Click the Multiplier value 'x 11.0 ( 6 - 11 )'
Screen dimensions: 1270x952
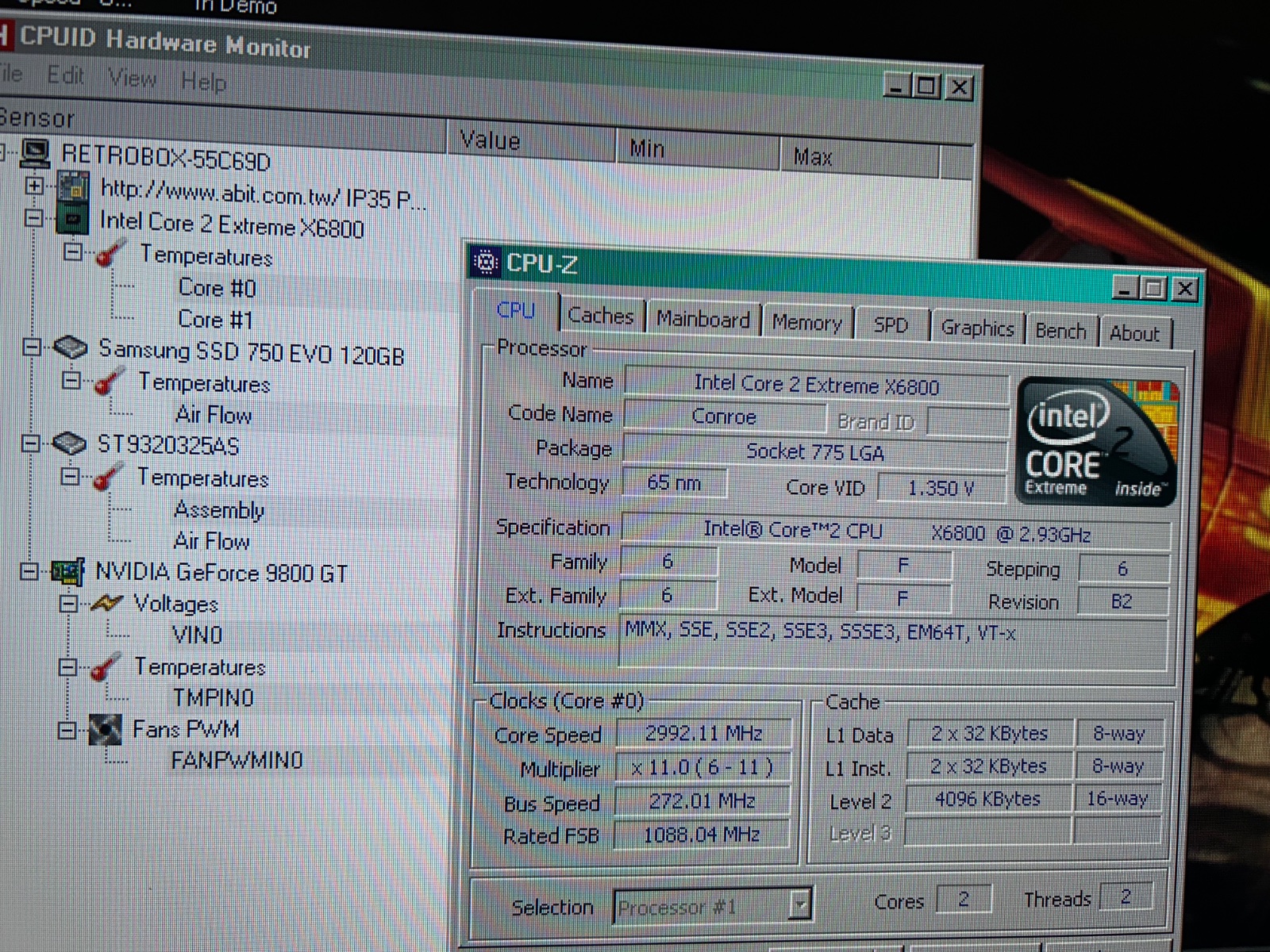click(x=702, y=767)
